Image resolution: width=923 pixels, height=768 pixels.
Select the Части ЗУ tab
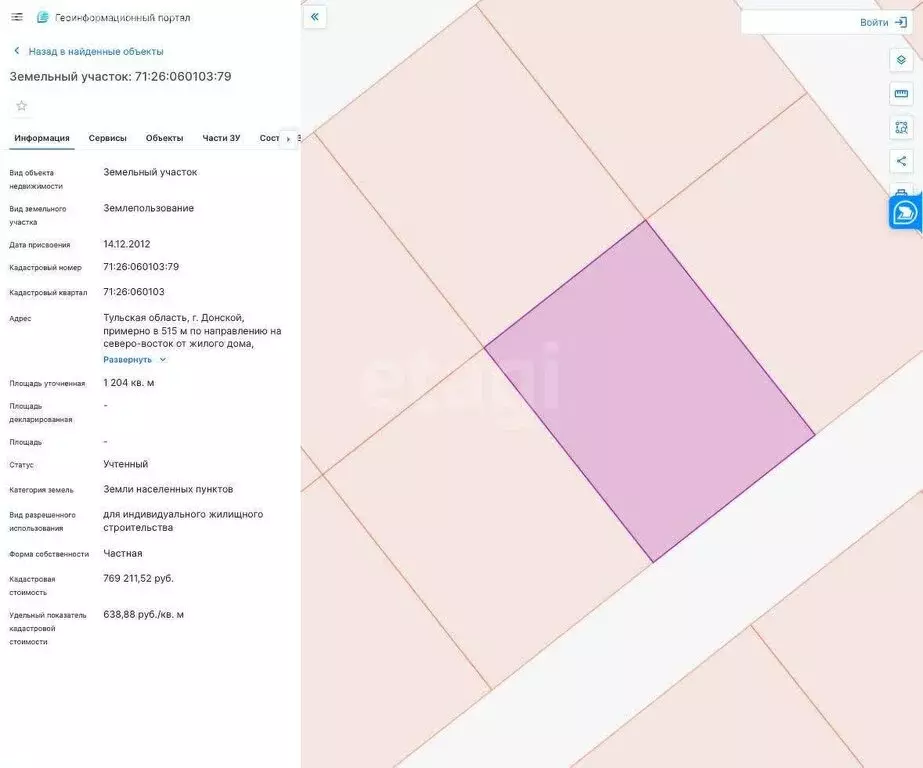point(221,138)
